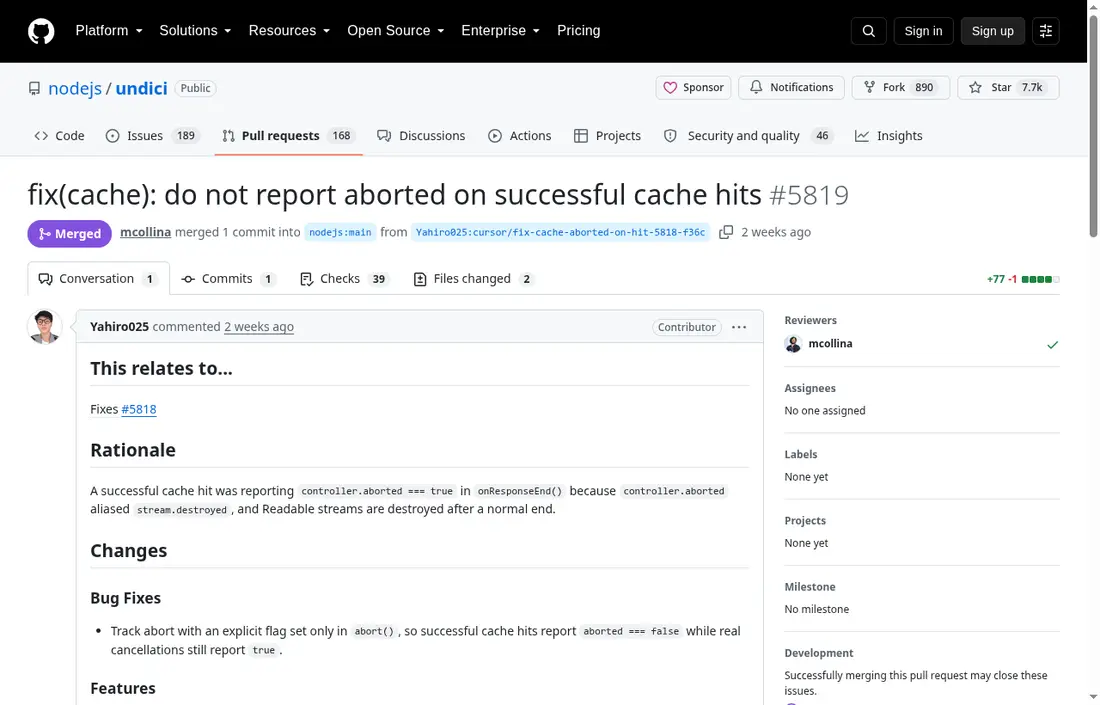1100x705 pixels.
Task: Click the Sponsor heart button
Action: pos(693,88)
